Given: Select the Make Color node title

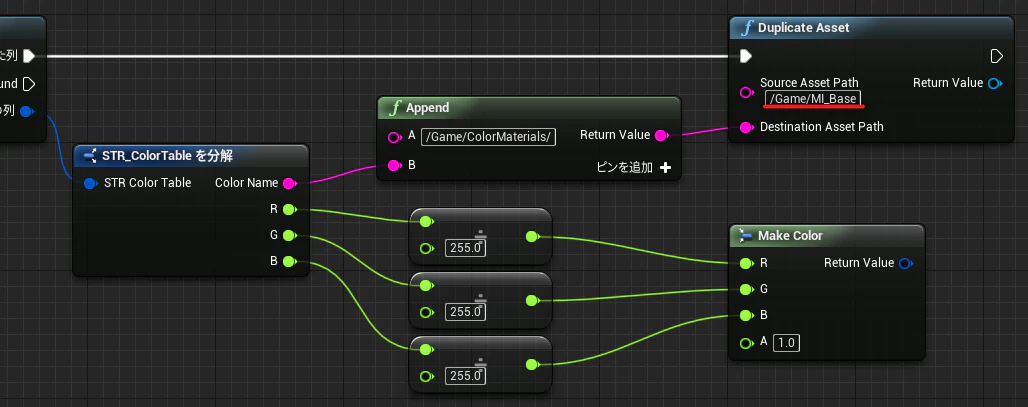Looking at the screenshot, I should tap(790, 236).
